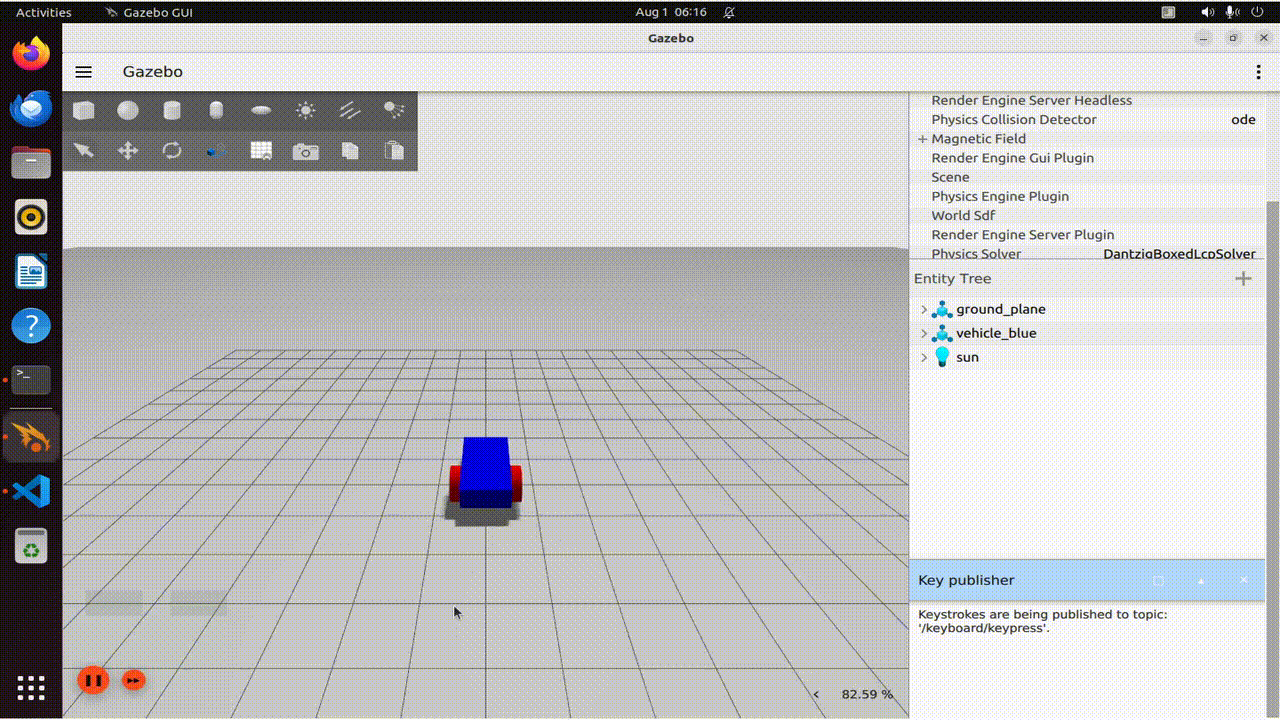Insert a box shape into the scene
1280x720 pixels.
[x=84, y=110]
